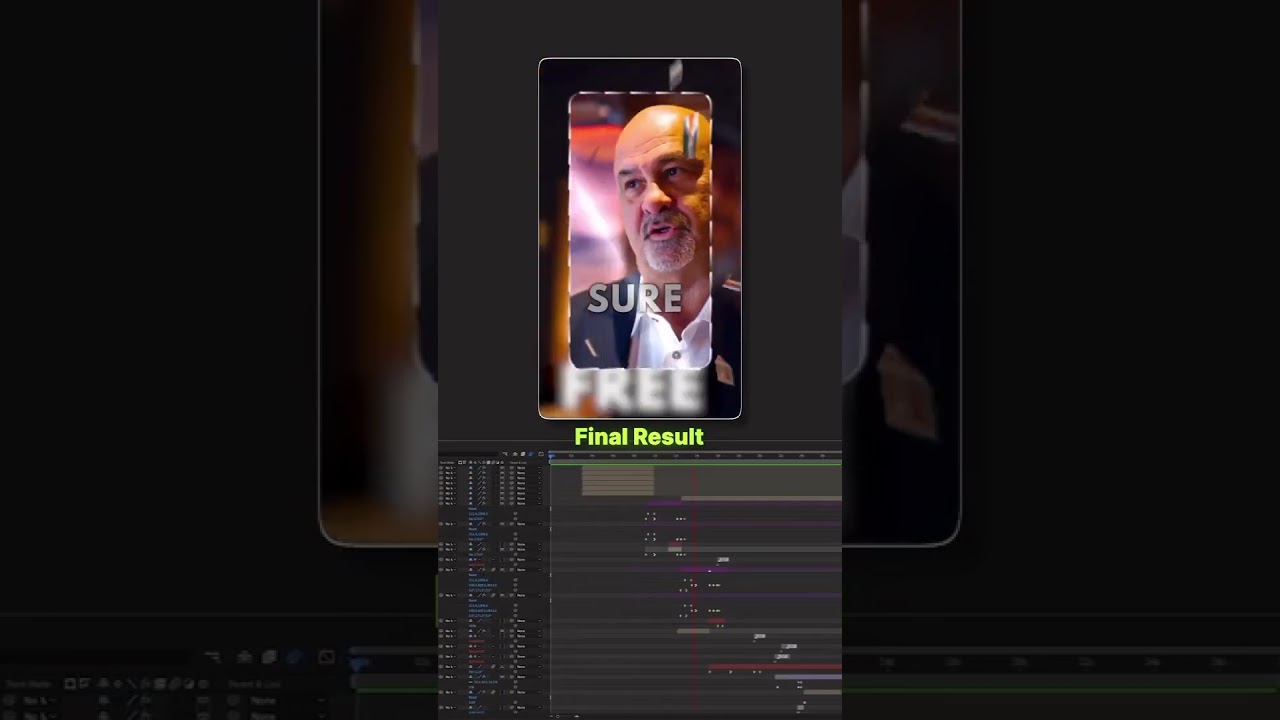1280x720 pixels.
Task: Open the bottom layer's parent 'None' dropdown
Action: [x=528, y=708]
